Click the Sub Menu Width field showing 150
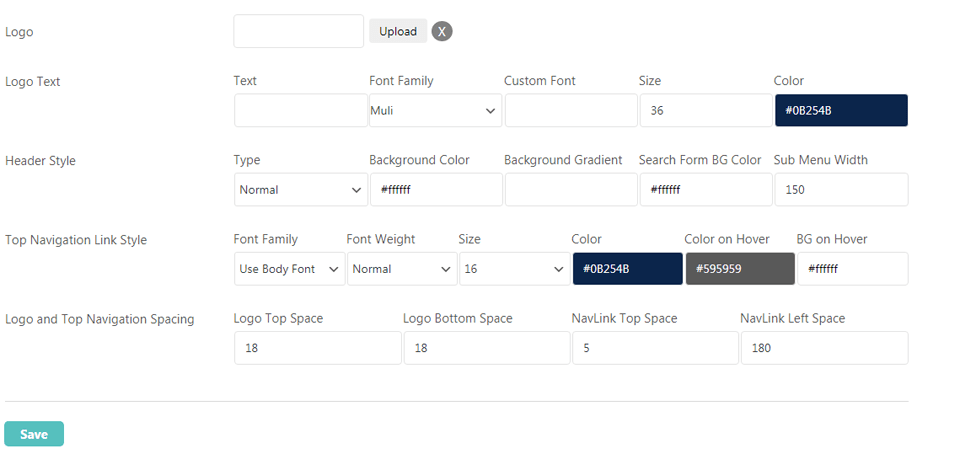This screenshot has height=454, width=960. [x=841, y=190]
